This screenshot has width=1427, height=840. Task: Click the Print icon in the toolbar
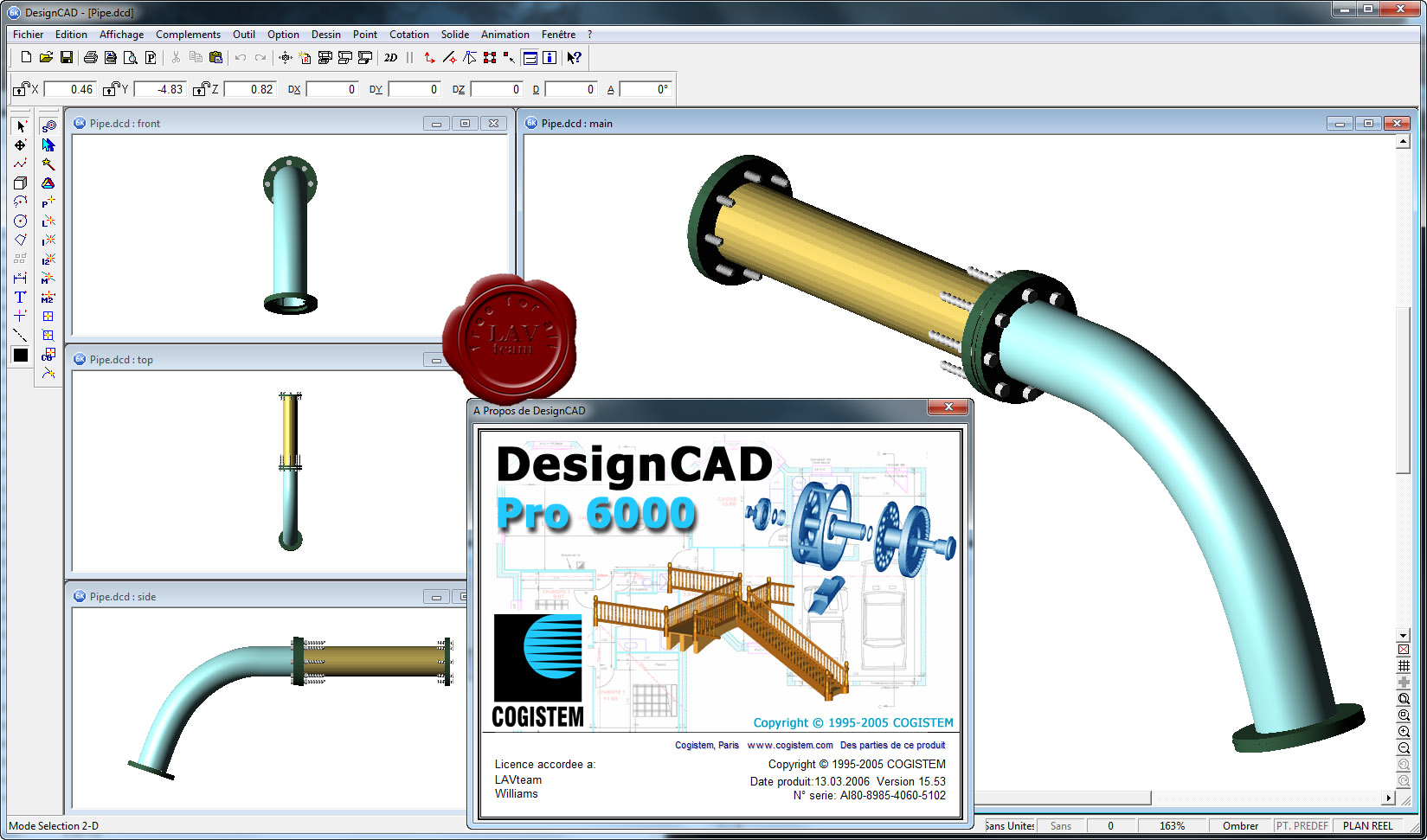[91, 57]
